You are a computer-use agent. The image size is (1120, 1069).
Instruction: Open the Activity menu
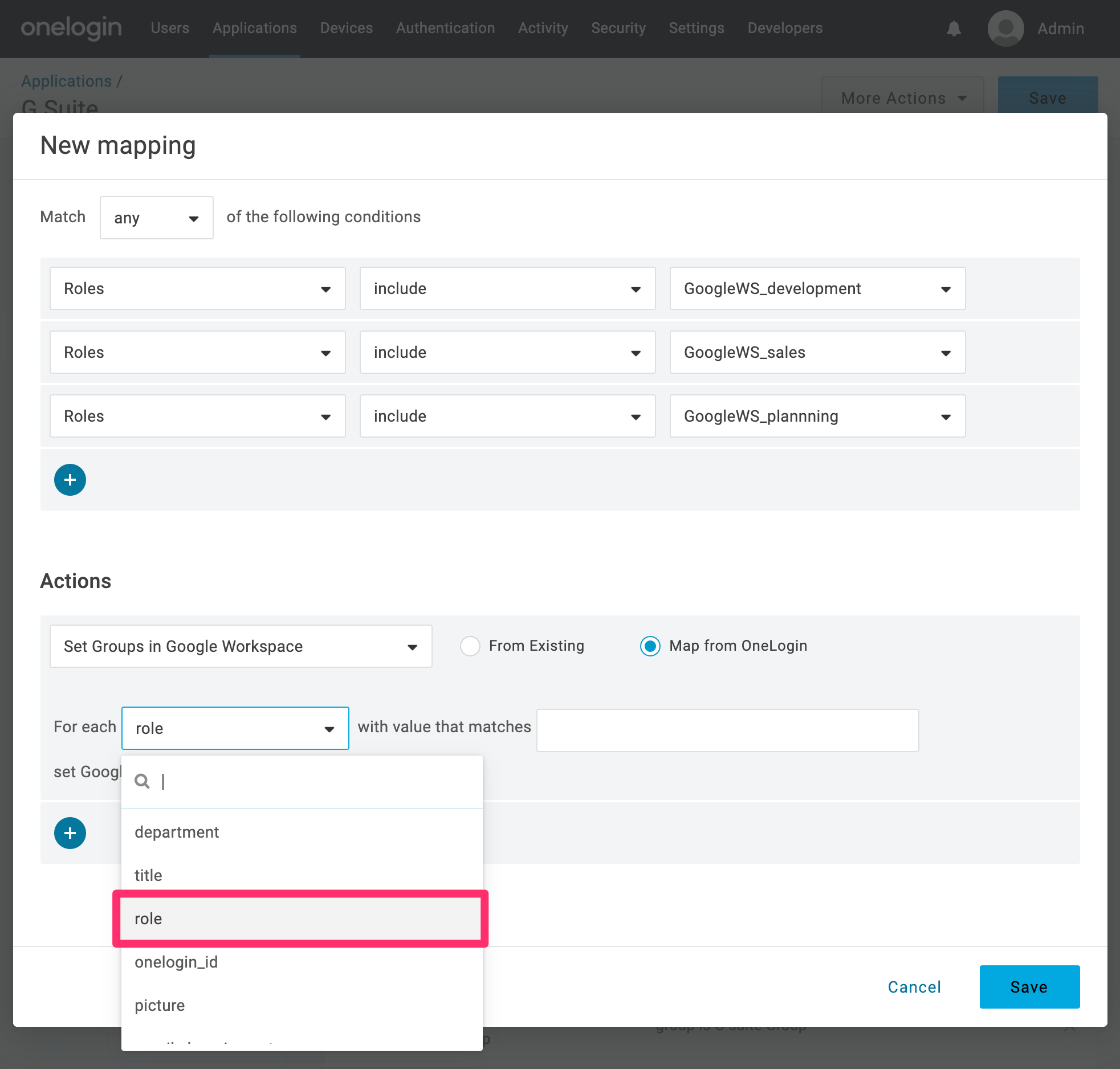click(x=543, y=28)
